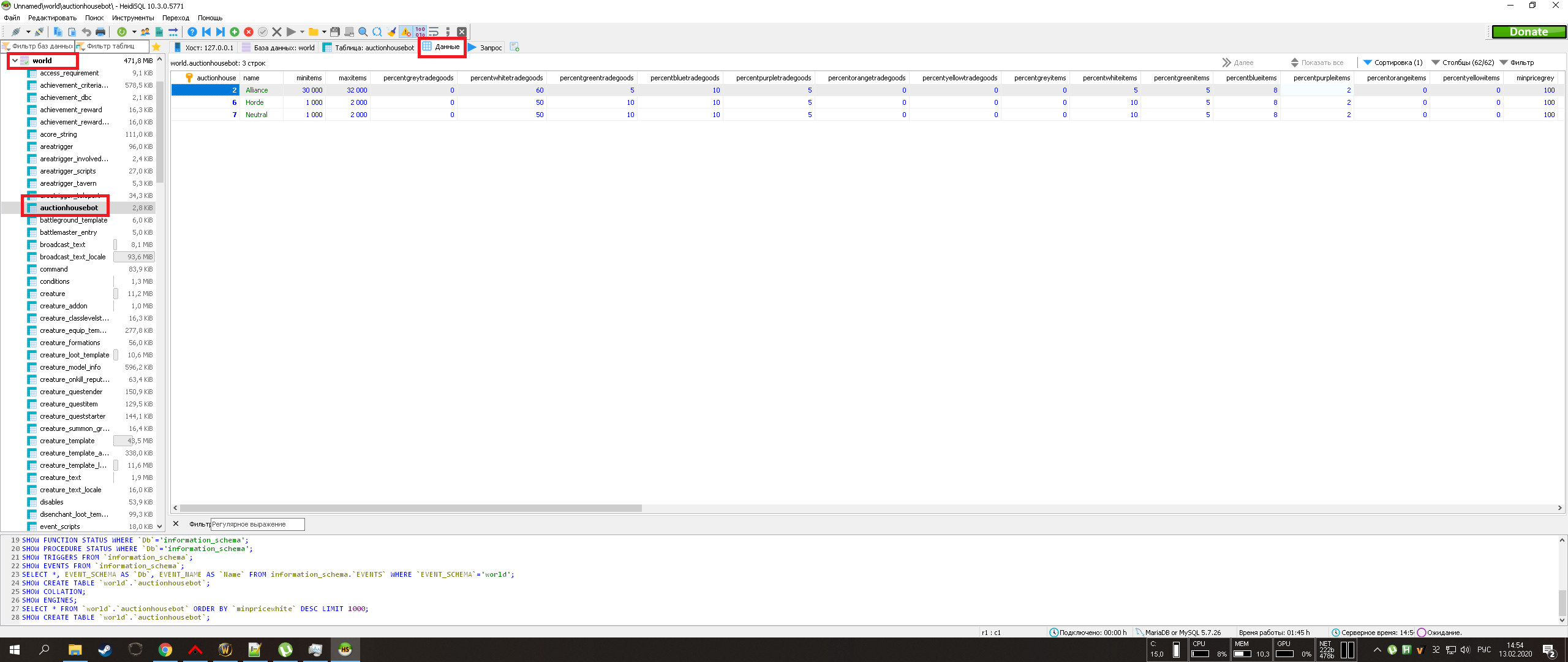Click the yellow star favorites icon
Screen dimensions: 1568x662
coord(156,47)
